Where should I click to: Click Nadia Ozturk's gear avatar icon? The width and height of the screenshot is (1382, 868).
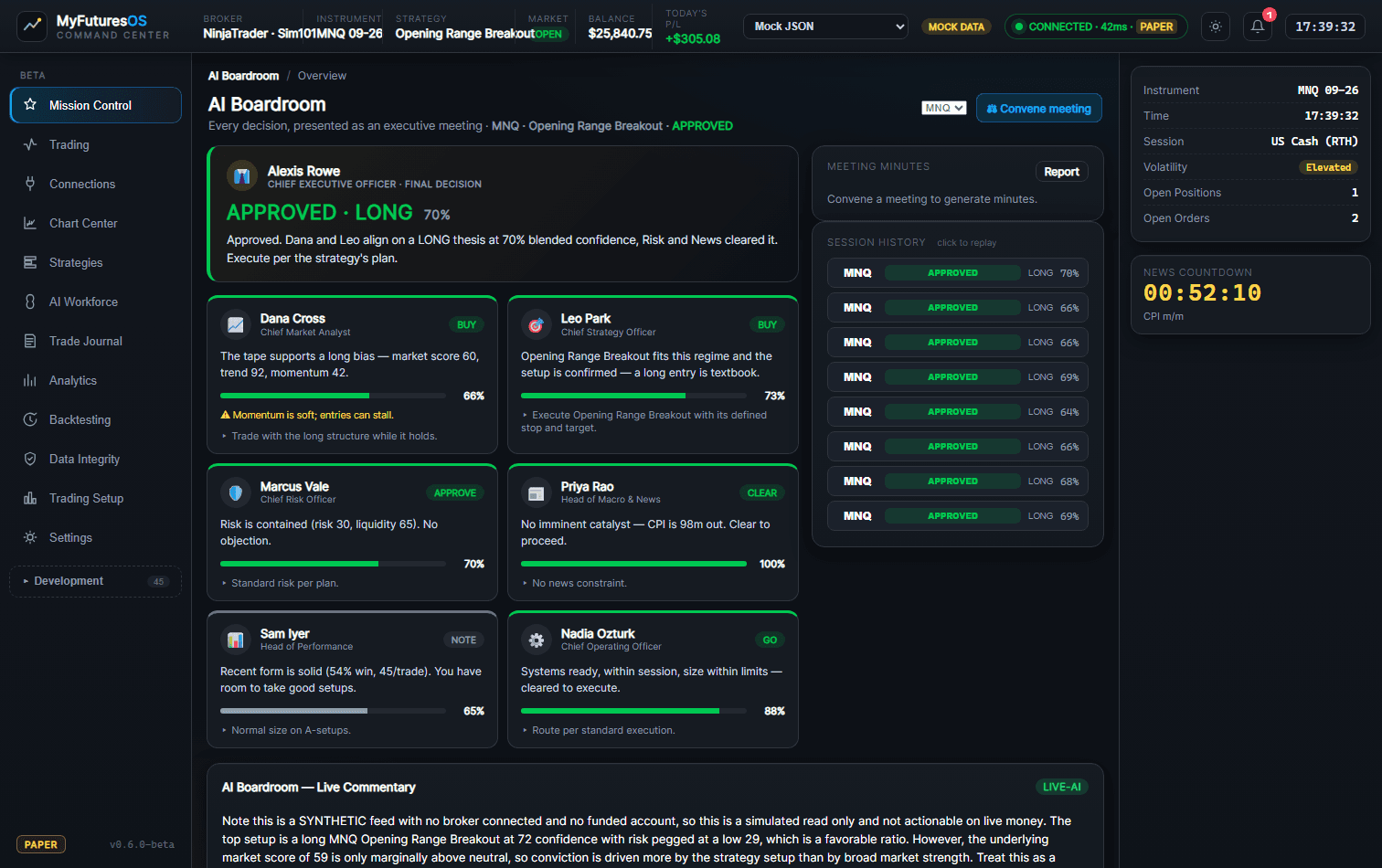pyautogui.click(x=537, y=640)
